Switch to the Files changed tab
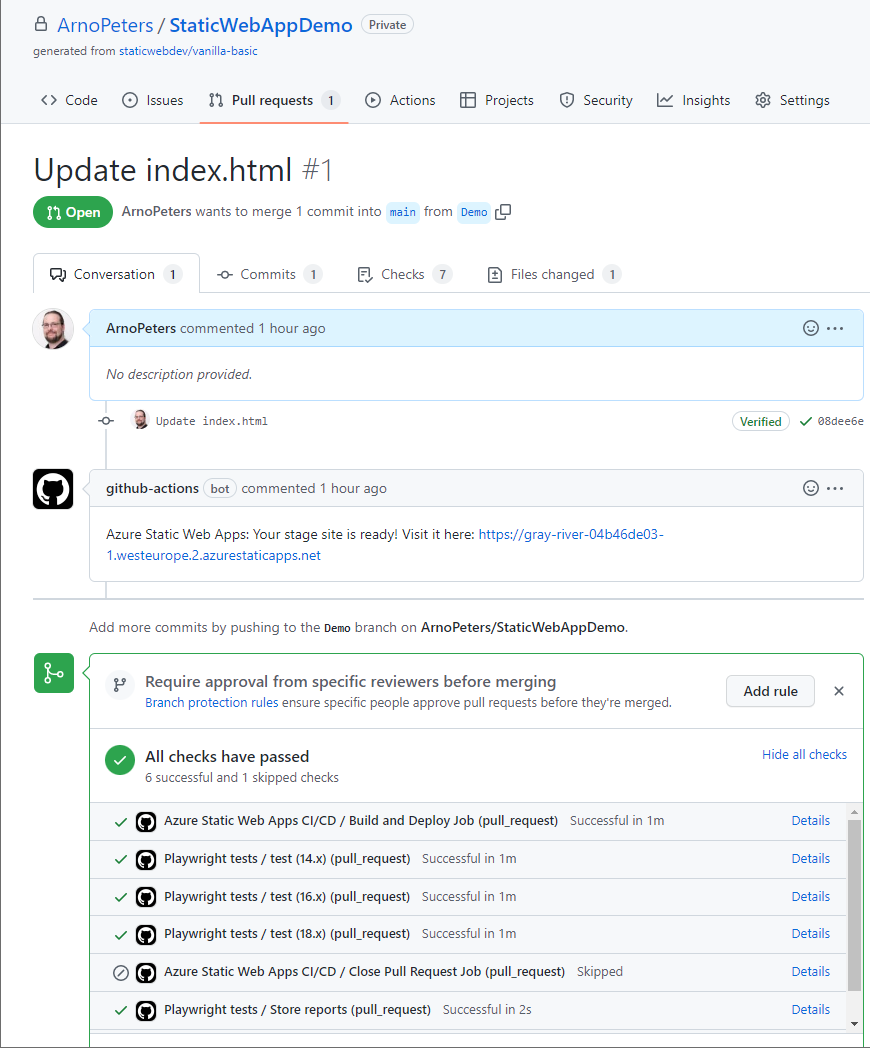The image size is (870, 1048). [554, 274]
